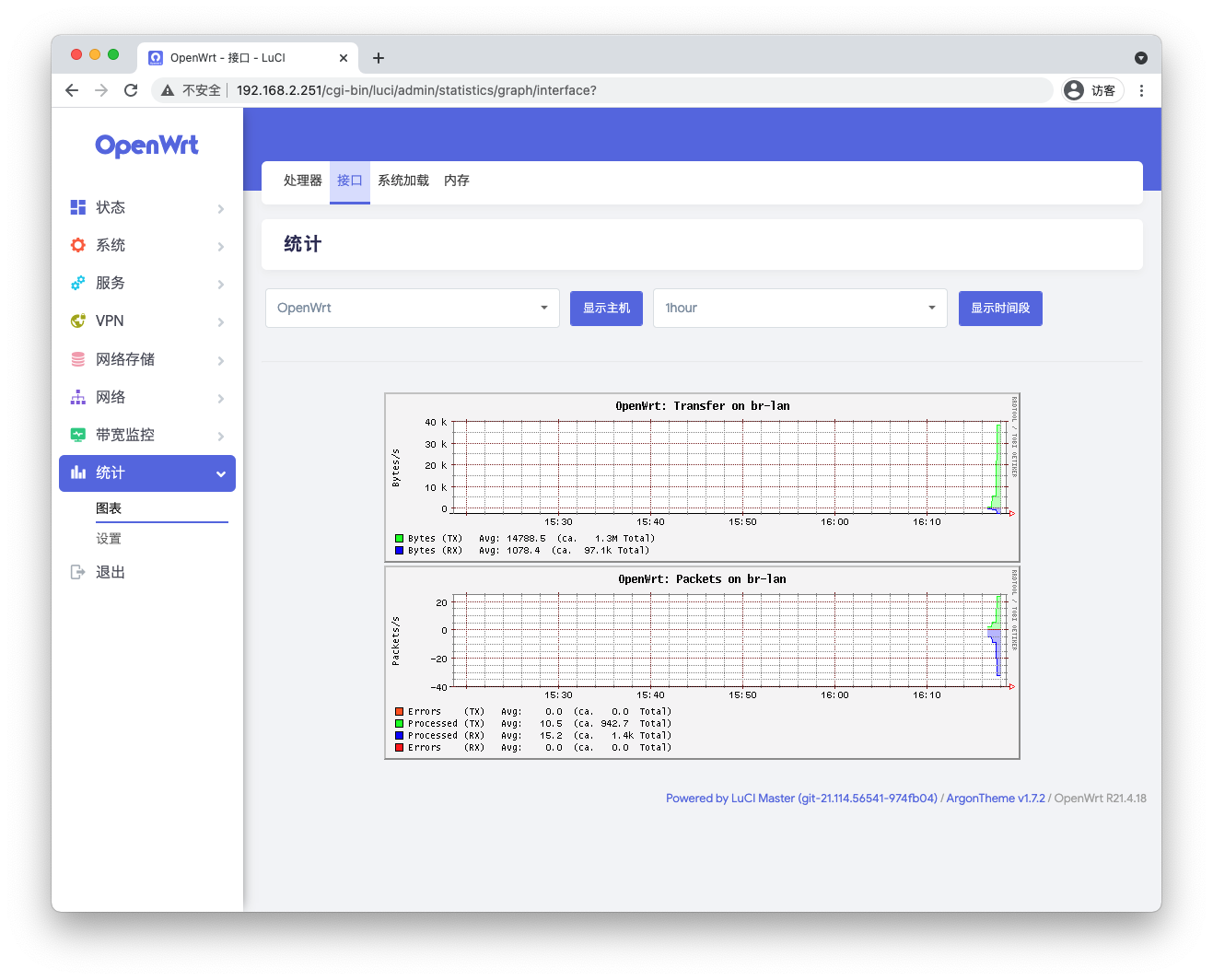1213x980 pixels.
Task: Click the browser address bar URL
Action: tap(416, 90)
